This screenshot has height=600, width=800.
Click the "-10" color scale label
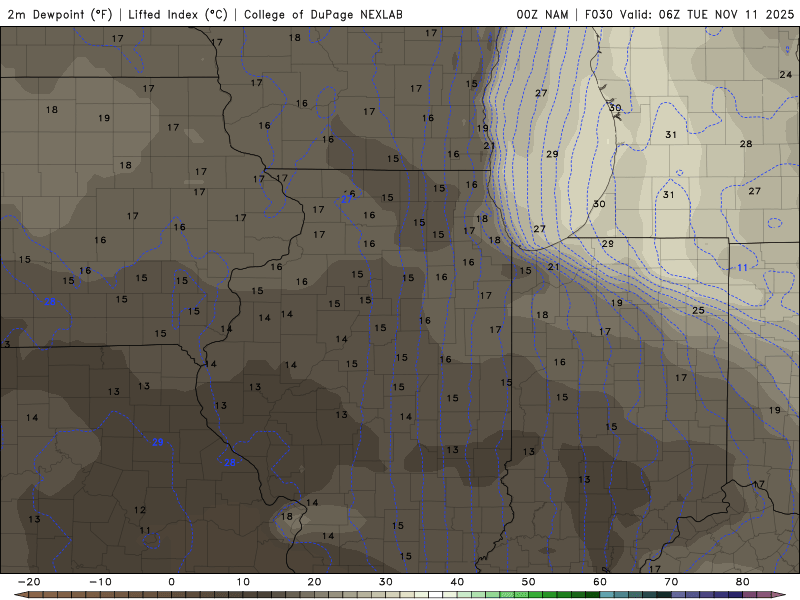(100, 582)
